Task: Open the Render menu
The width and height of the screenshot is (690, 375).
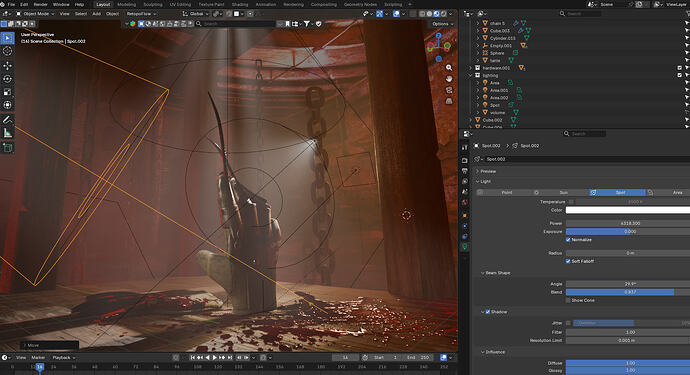Action: click(40, 4)
